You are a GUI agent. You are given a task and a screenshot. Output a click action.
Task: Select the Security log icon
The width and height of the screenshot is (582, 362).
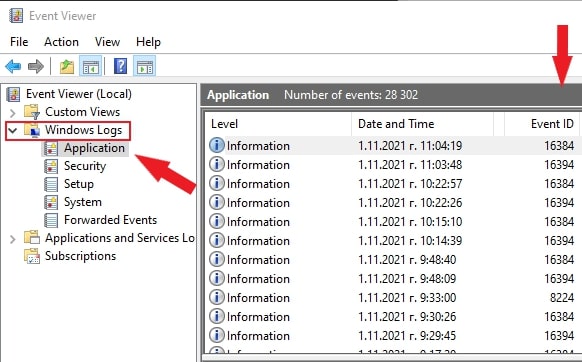pyautogui.click(x=51, y=166)
